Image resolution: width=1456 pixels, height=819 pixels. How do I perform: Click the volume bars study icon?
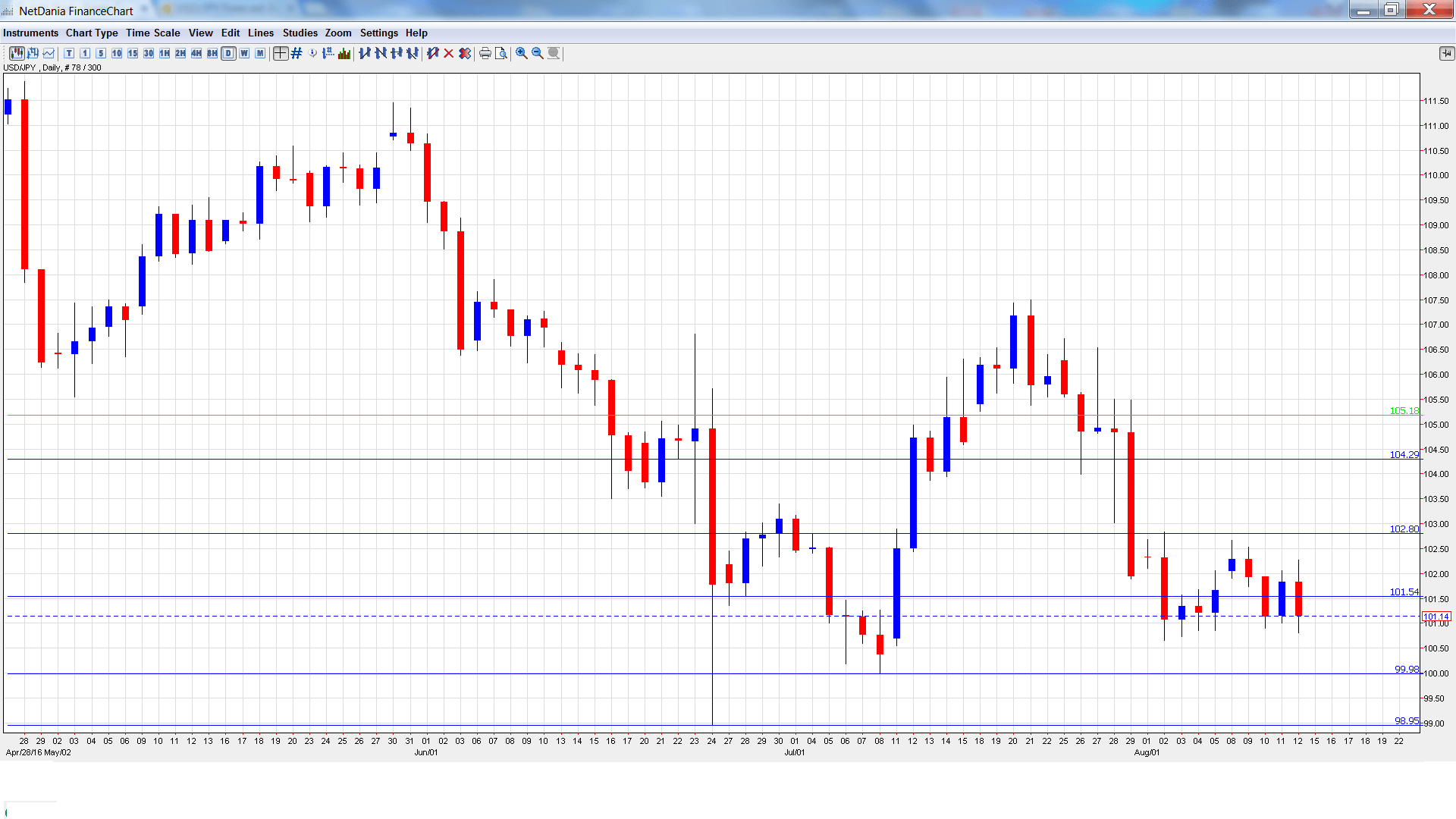344,53
